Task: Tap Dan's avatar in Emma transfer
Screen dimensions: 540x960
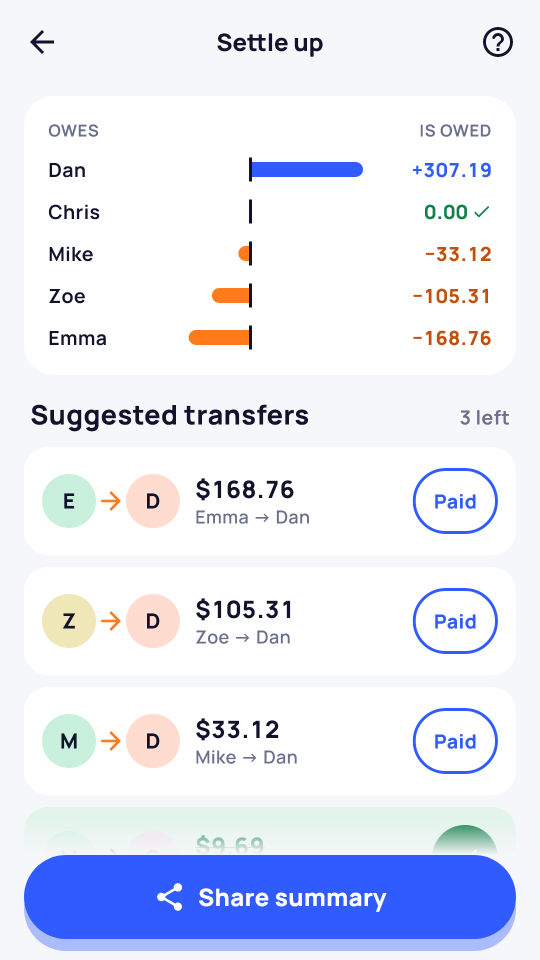Action: 153,501
